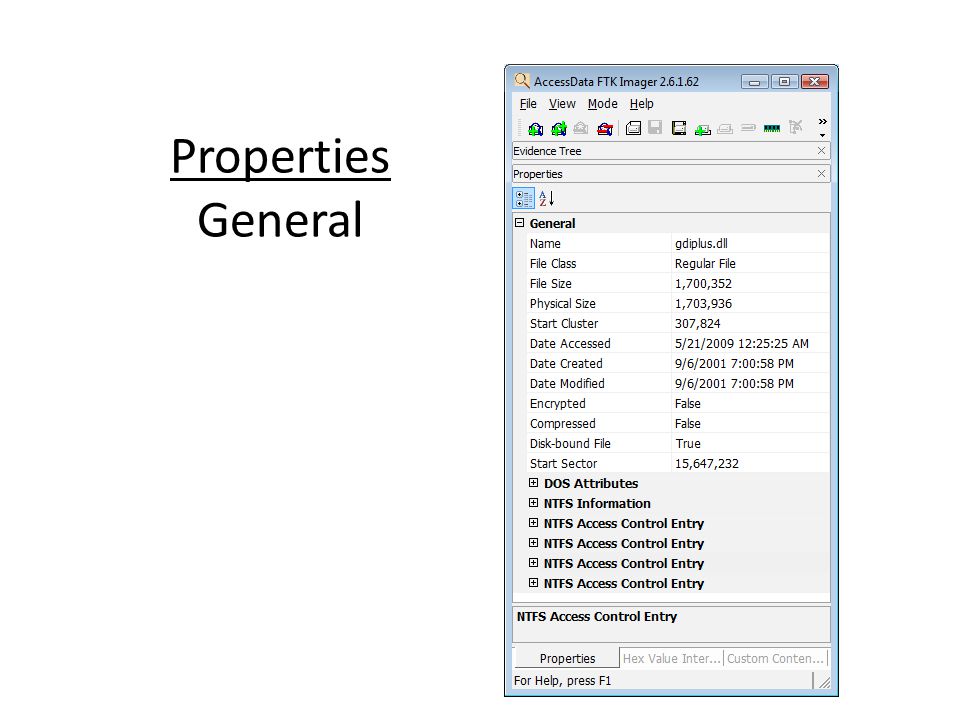
Task: Click the Disk-bound File value True
Action: pyautogui.click(x=688, y=444)
